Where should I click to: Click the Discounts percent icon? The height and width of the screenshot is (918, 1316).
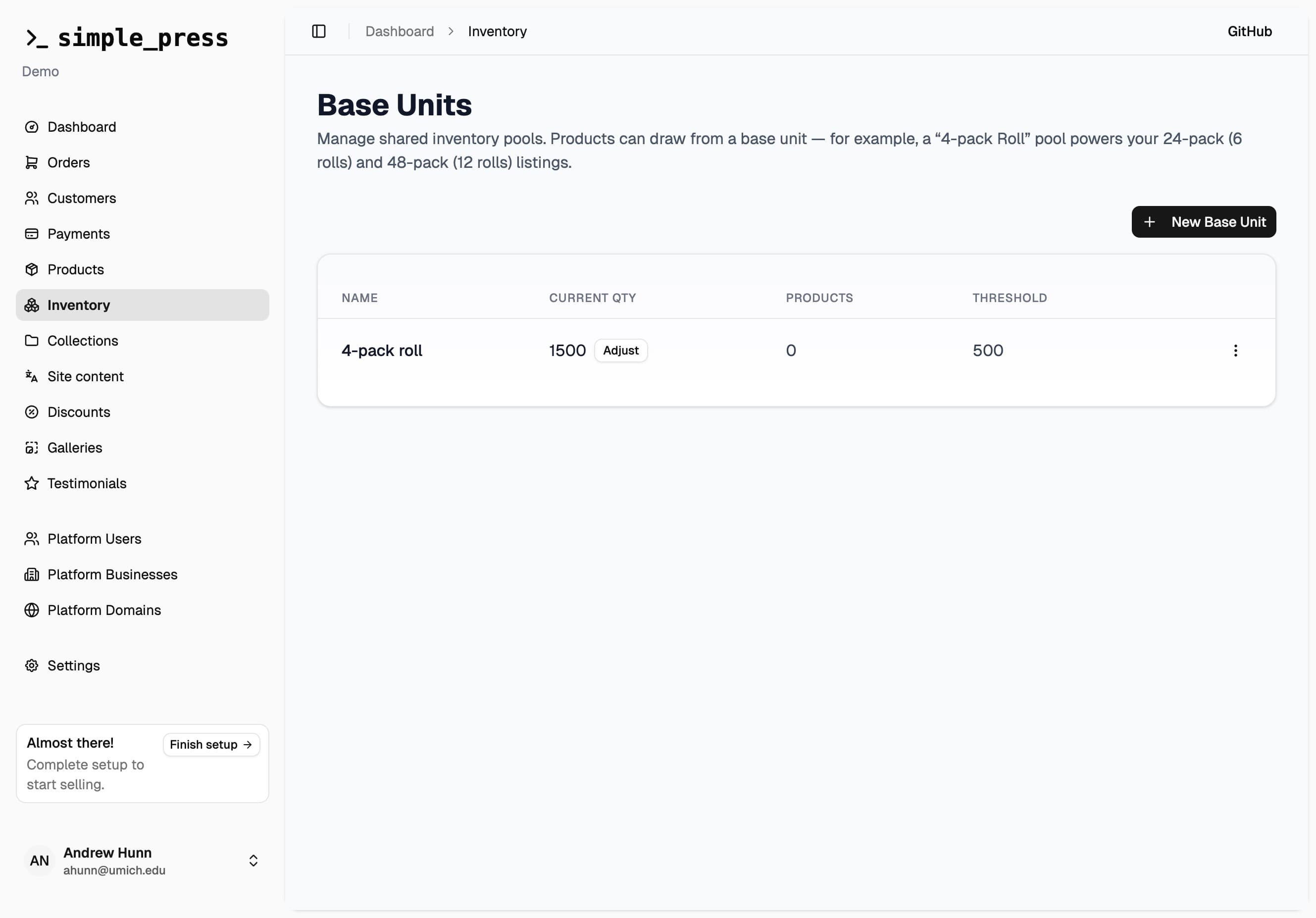pyautogui.click(x=32, y=411)
